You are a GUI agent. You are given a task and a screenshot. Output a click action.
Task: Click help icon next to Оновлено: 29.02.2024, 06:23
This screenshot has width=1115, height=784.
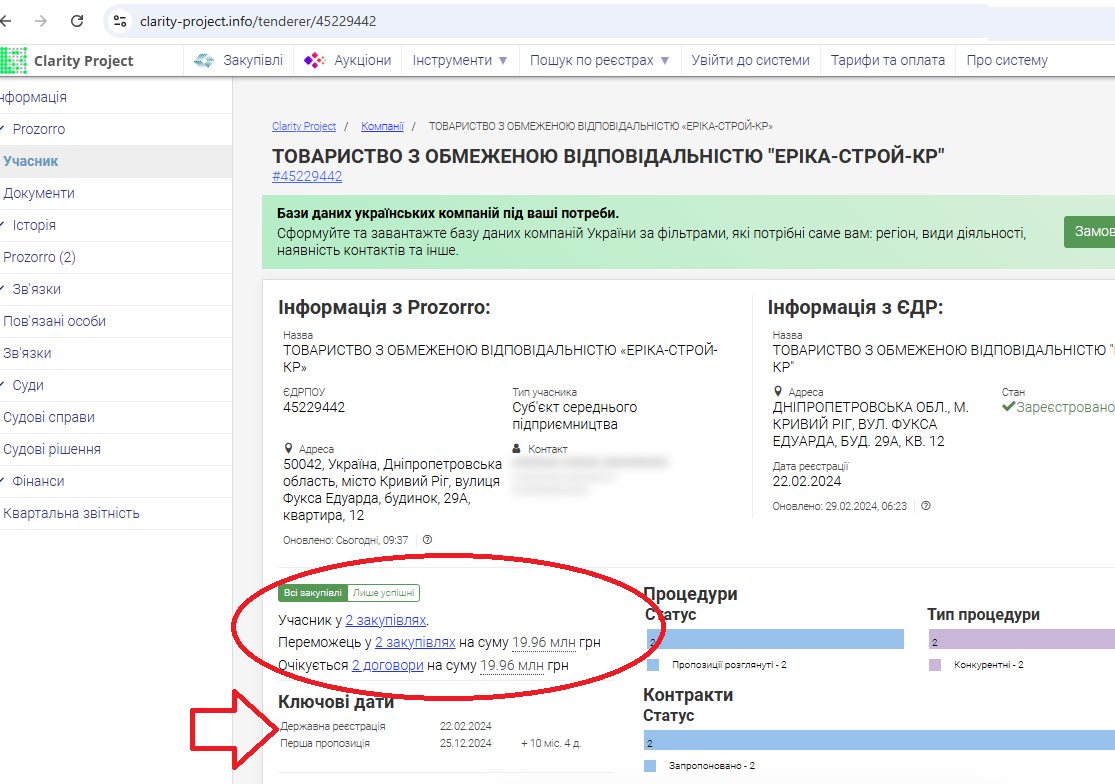[x=926, y=506]
